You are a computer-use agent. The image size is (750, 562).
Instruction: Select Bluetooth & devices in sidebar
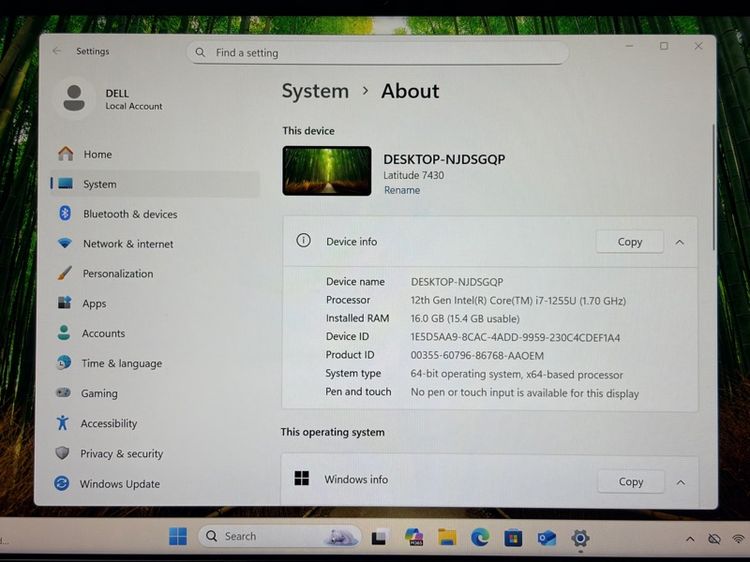(155, 214)
